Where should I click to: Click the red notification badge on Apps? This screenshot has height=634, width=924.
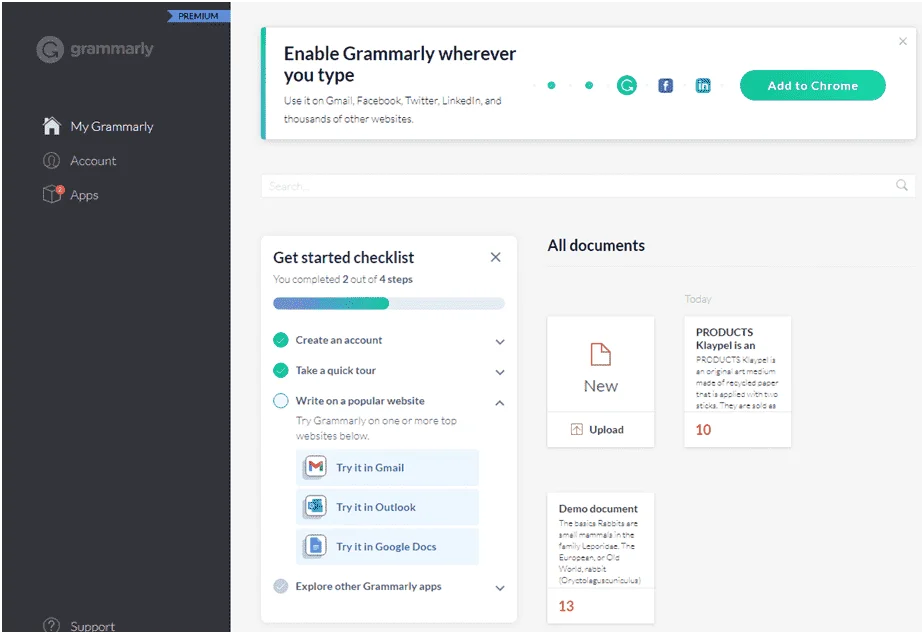[60, 189]
